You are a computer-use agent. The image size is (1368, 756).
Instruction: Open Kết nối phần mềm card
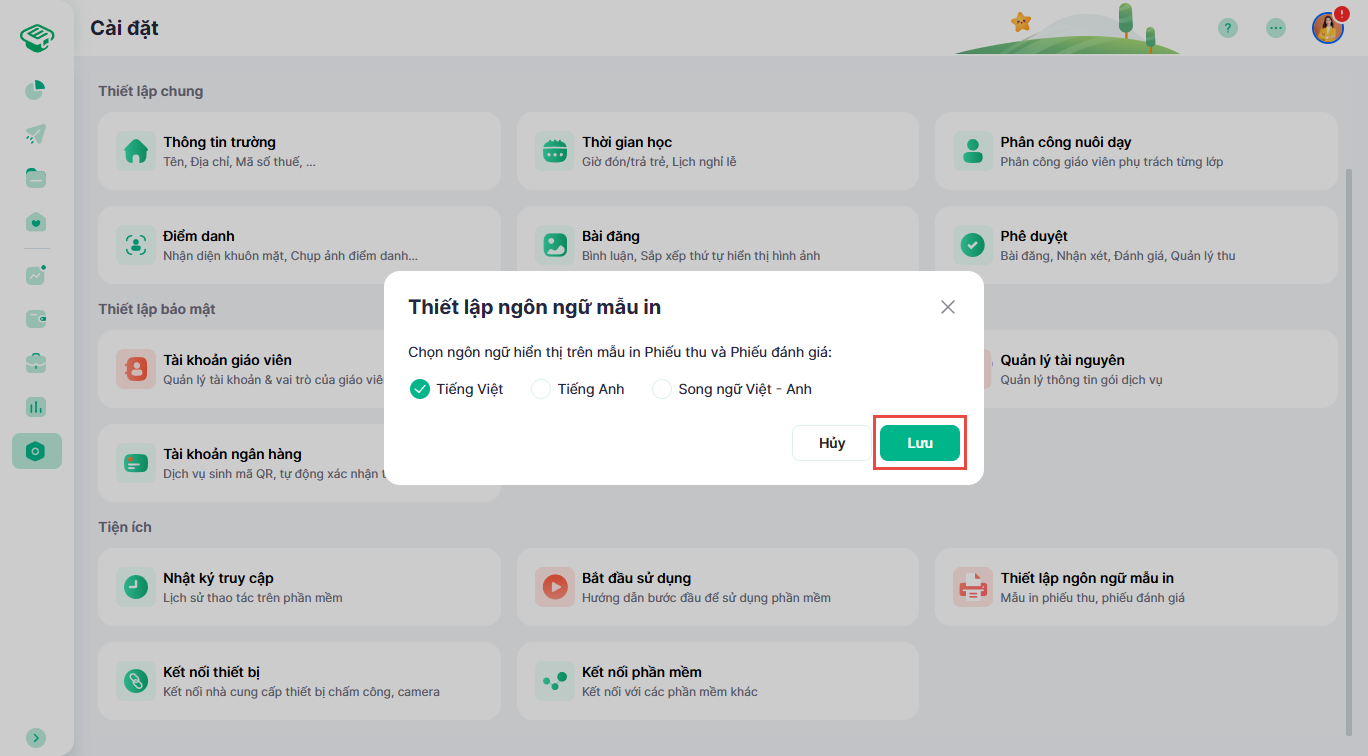(717, 681)
